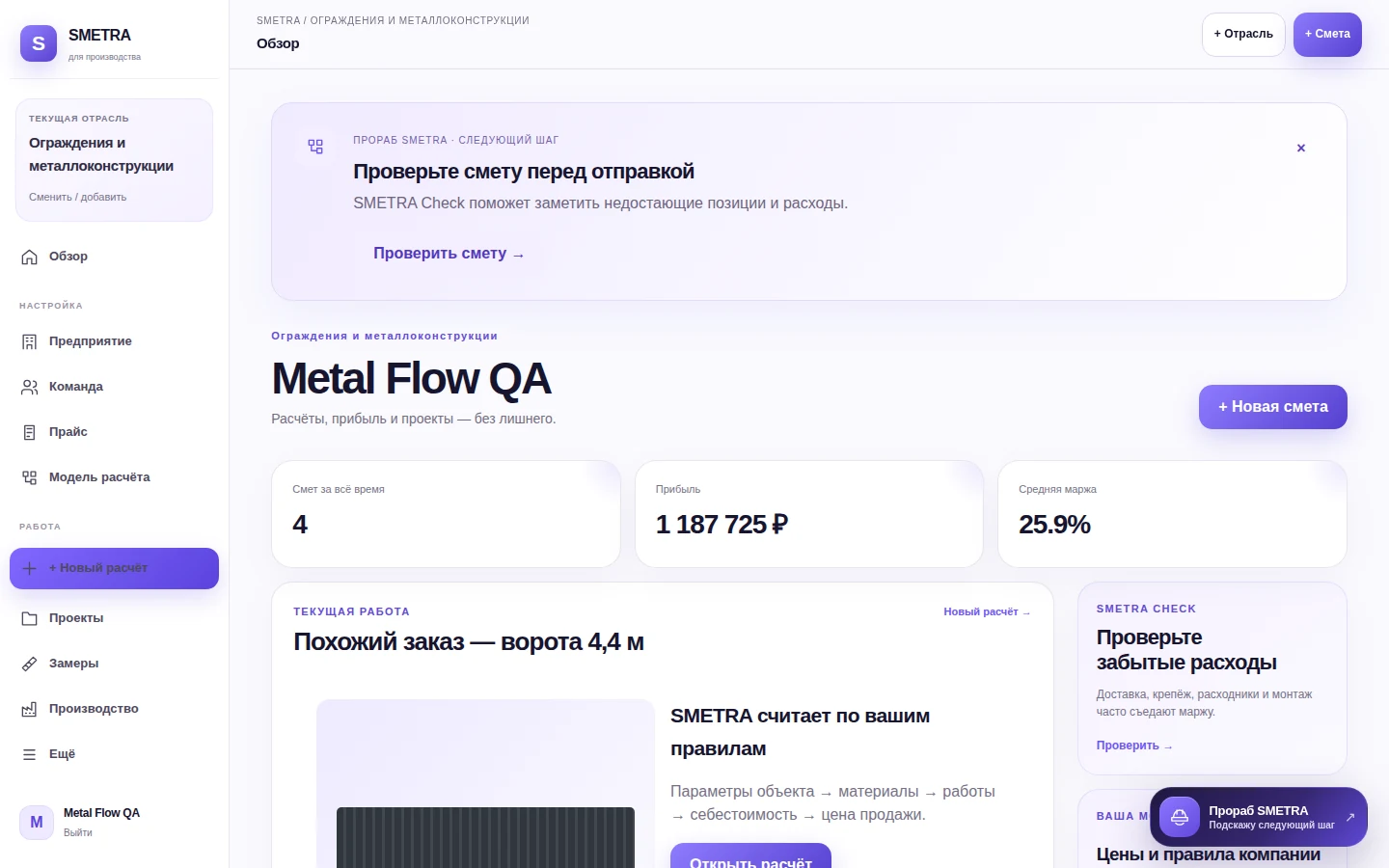Viewport: 1389px width, 868px height.
Task: Click the document icon next to Прайс
Action: tap(30, 432)
